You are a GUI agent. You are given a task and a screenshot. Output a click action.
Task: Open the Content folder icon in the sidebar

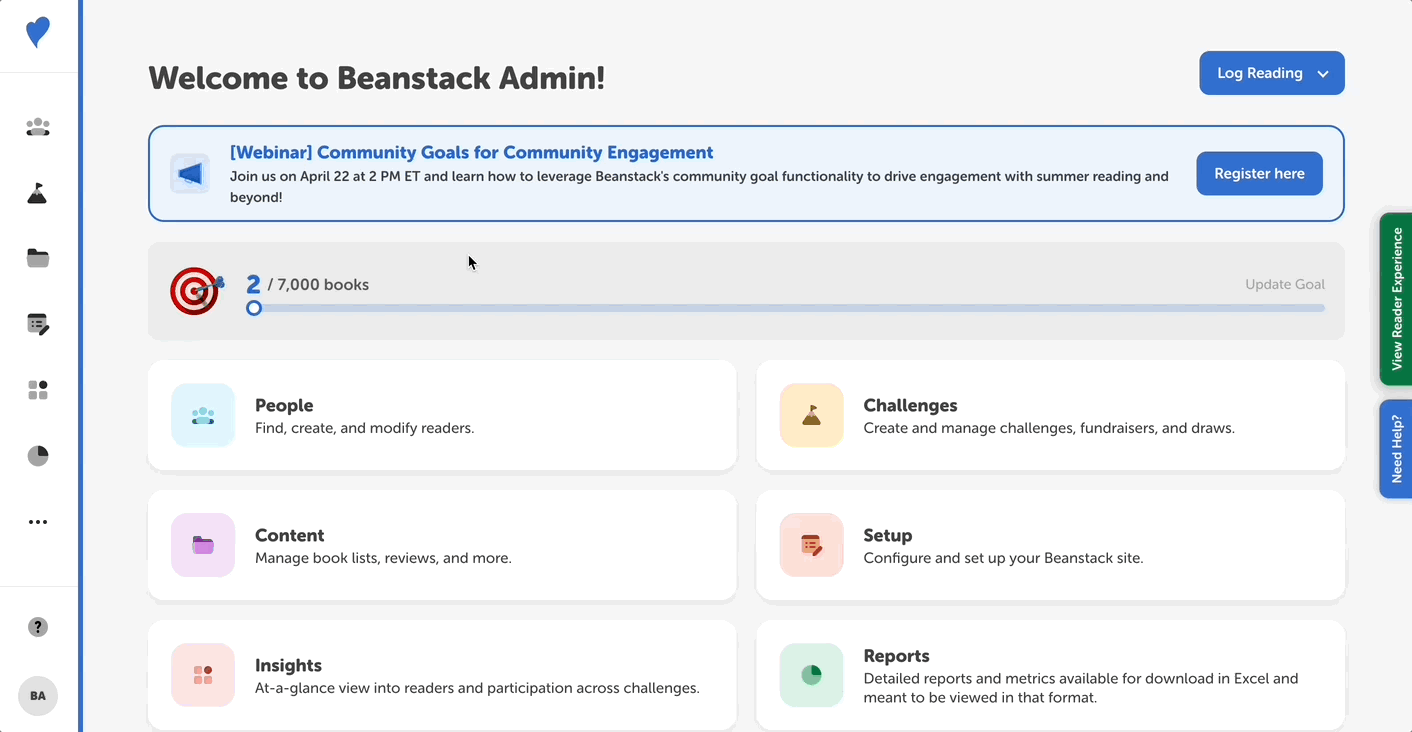(37, 258)
